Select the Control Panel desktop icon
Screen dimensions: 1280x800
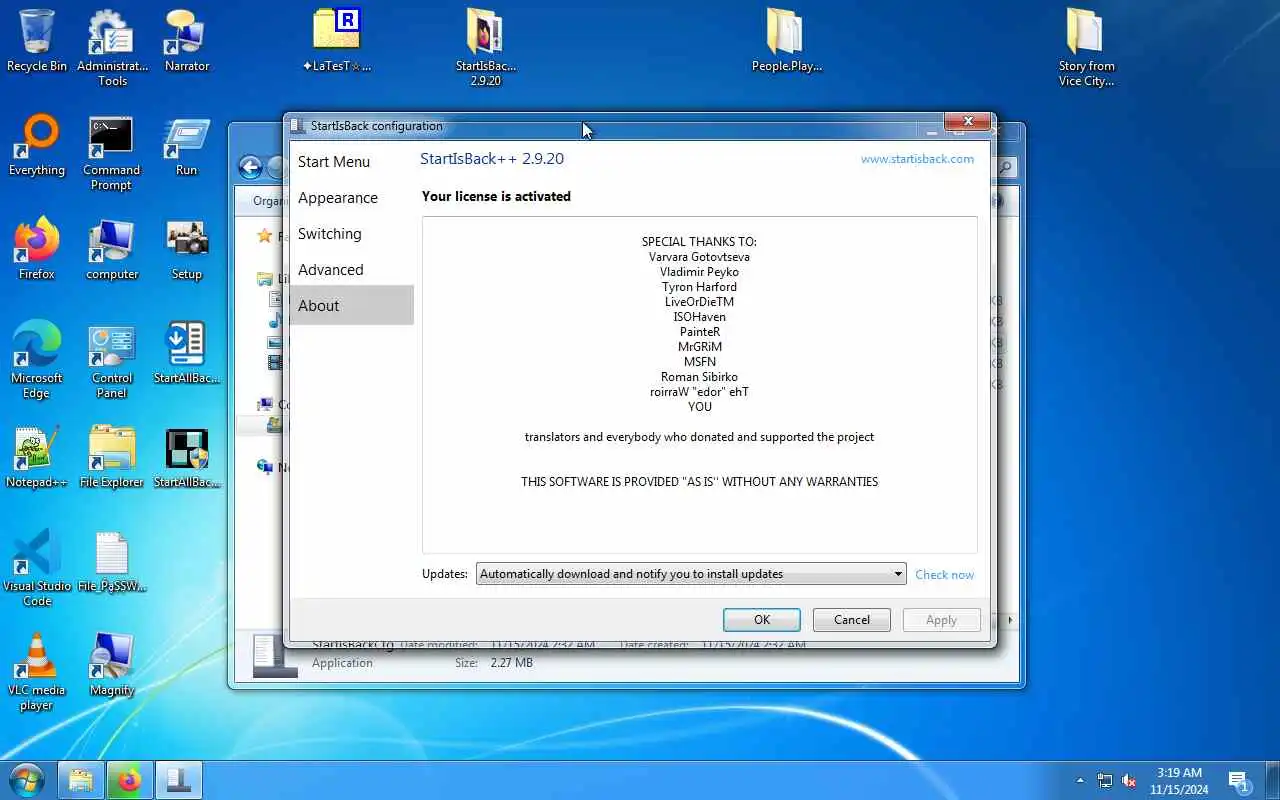[x=112, y=359]
